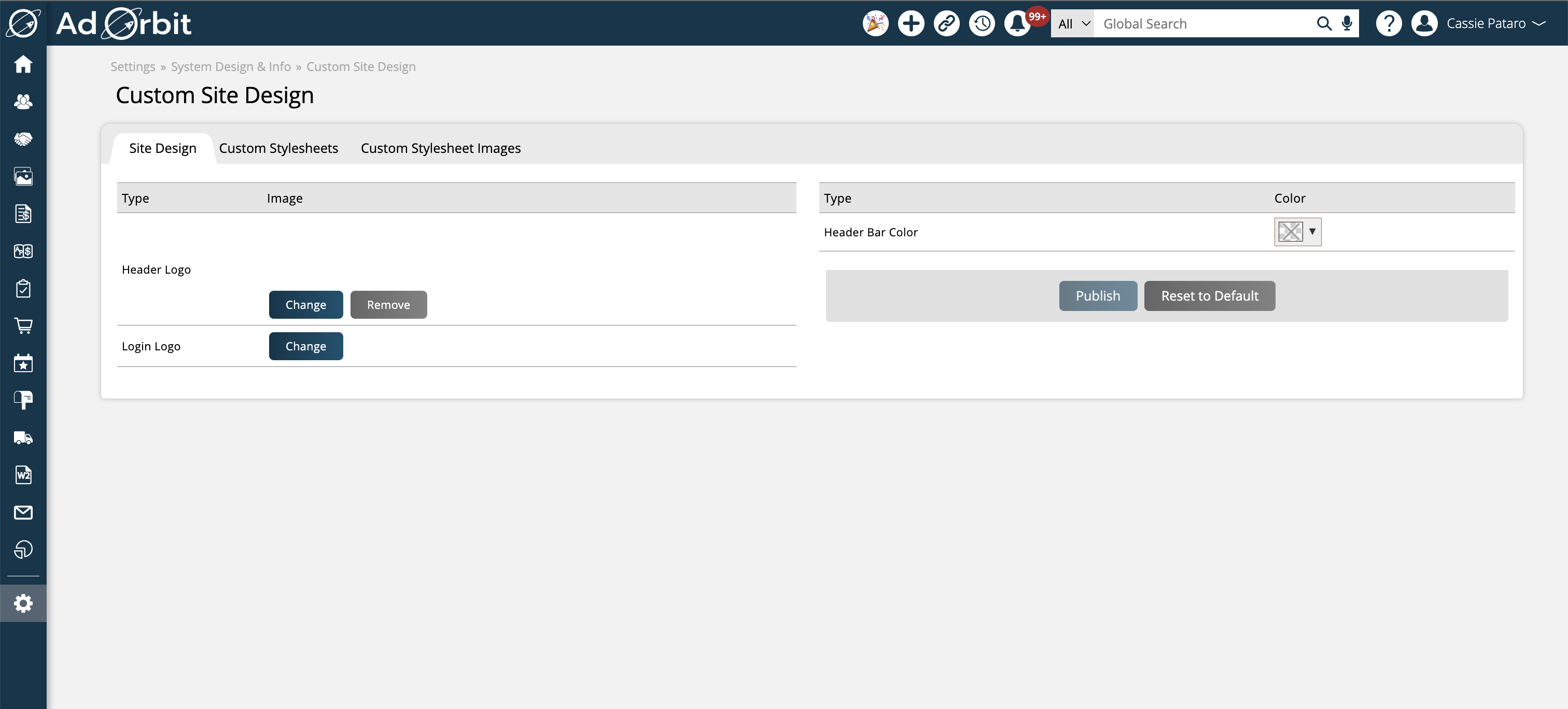Click the 99+ notification count badge
This screenshot has width=1568, height=709.
point(1037,17)
